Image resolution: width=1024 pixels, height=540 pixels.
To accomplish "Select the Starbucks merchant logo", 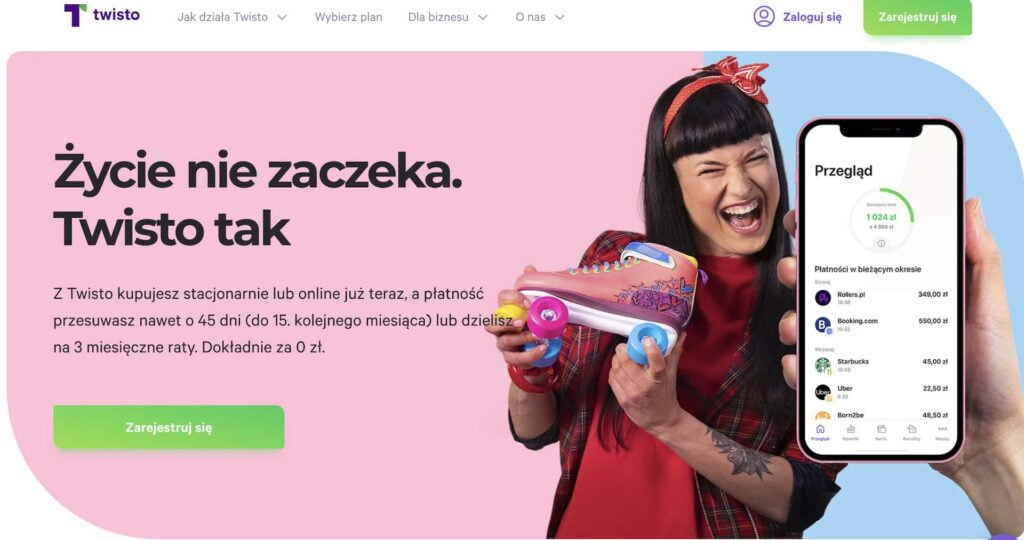I will pos(823,365).
